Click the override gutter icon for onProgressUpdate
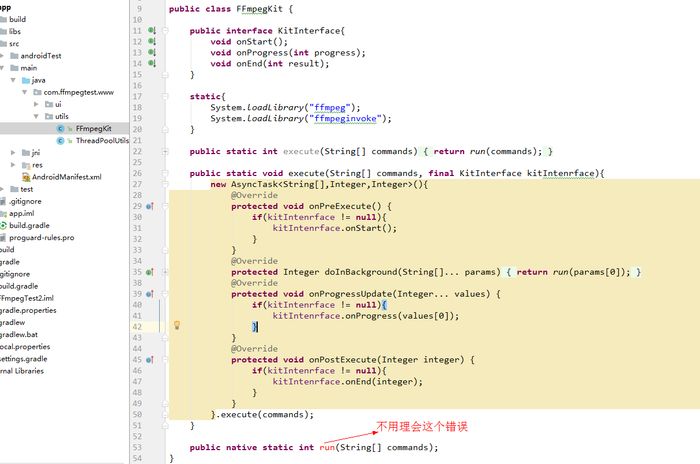This screenshot has width=700, height=464. pos(150,294)
